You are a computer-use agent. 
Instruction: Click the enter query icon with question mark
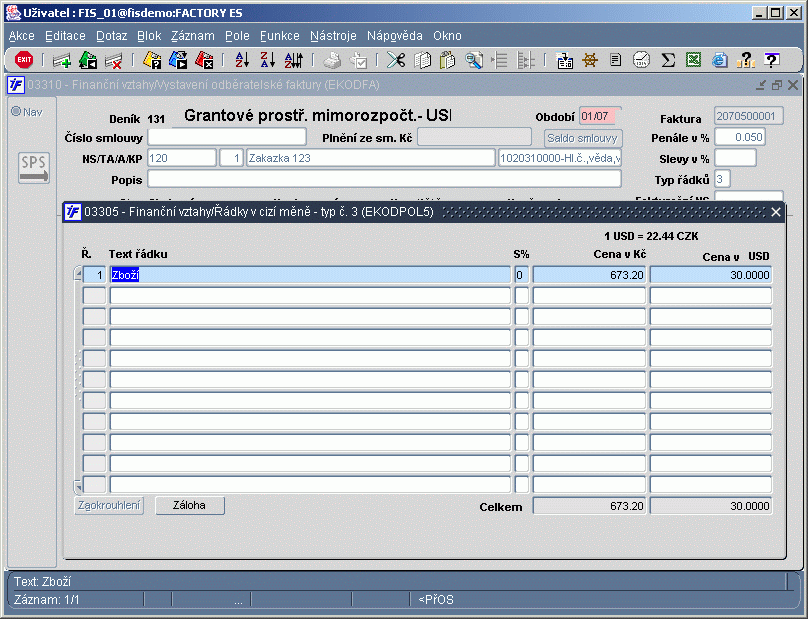point(152,61)
